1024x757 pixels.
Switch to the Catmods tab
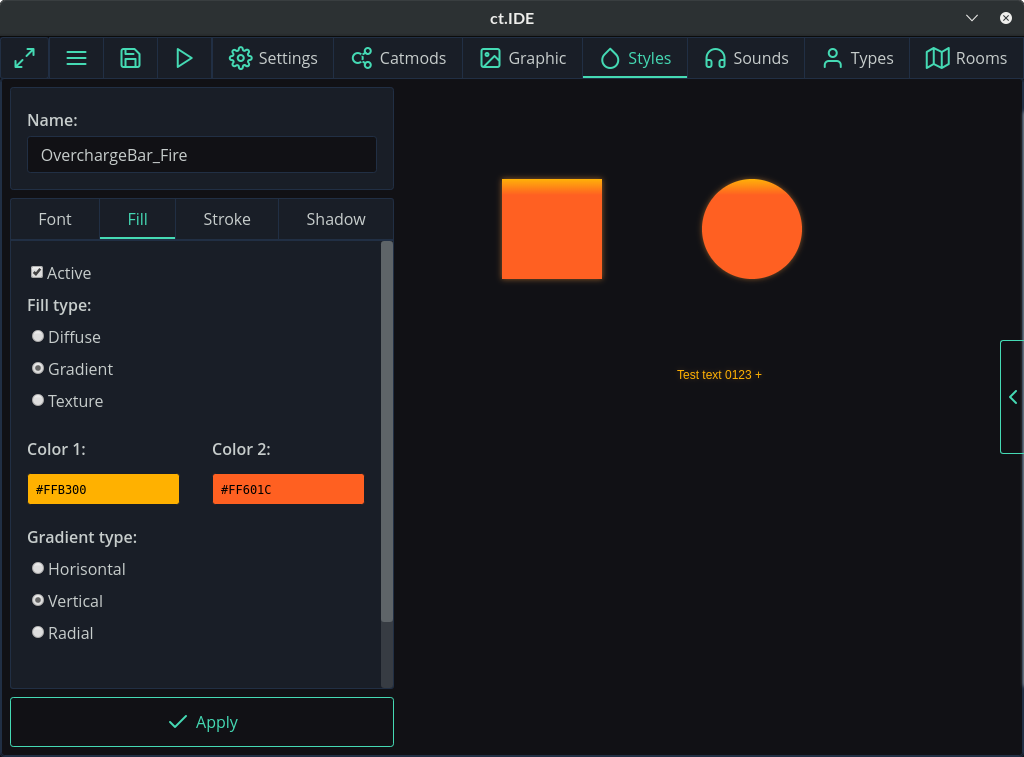click(x=398, y=58)
